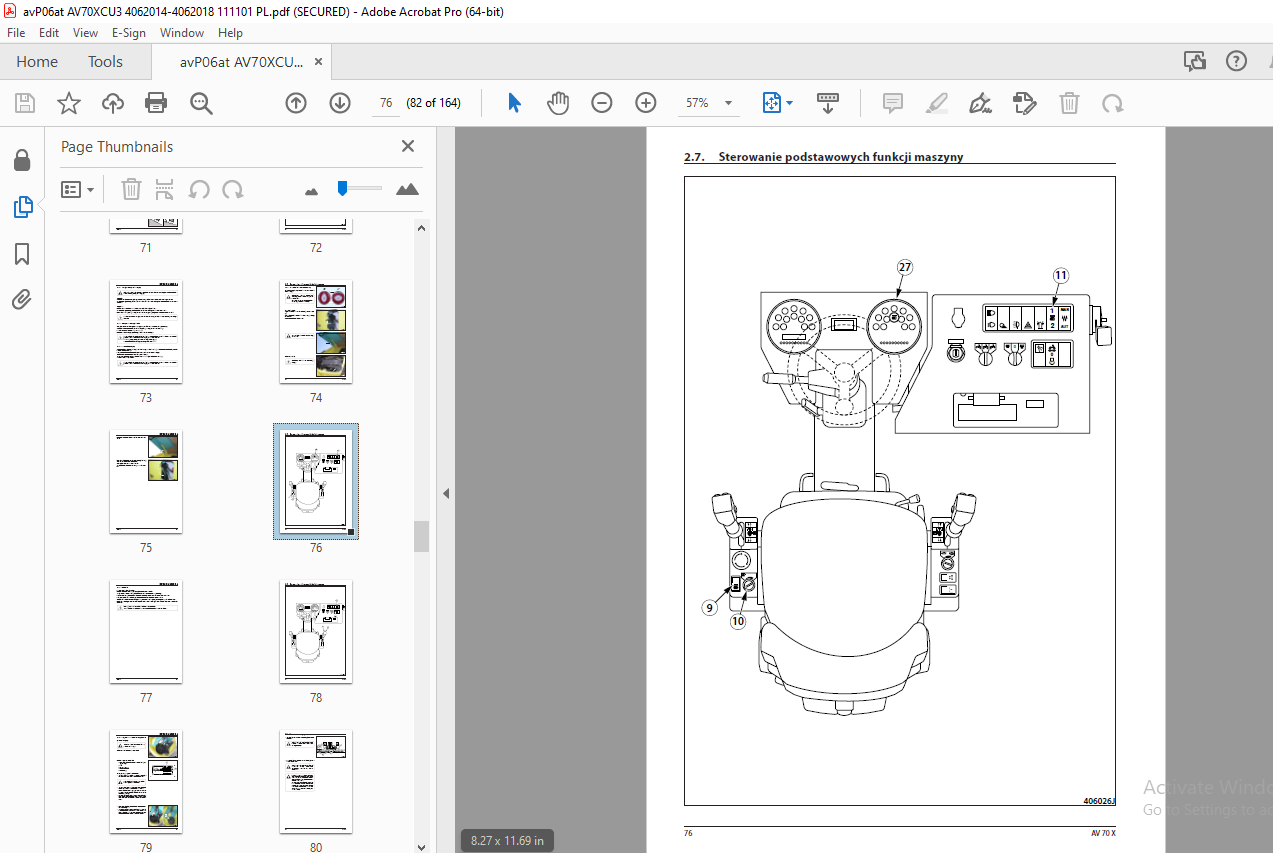1273x853 pixels.
Task: Click heading Sterowanie podstawowych funkcji maszyny
Action: click(x=840, y=157)
